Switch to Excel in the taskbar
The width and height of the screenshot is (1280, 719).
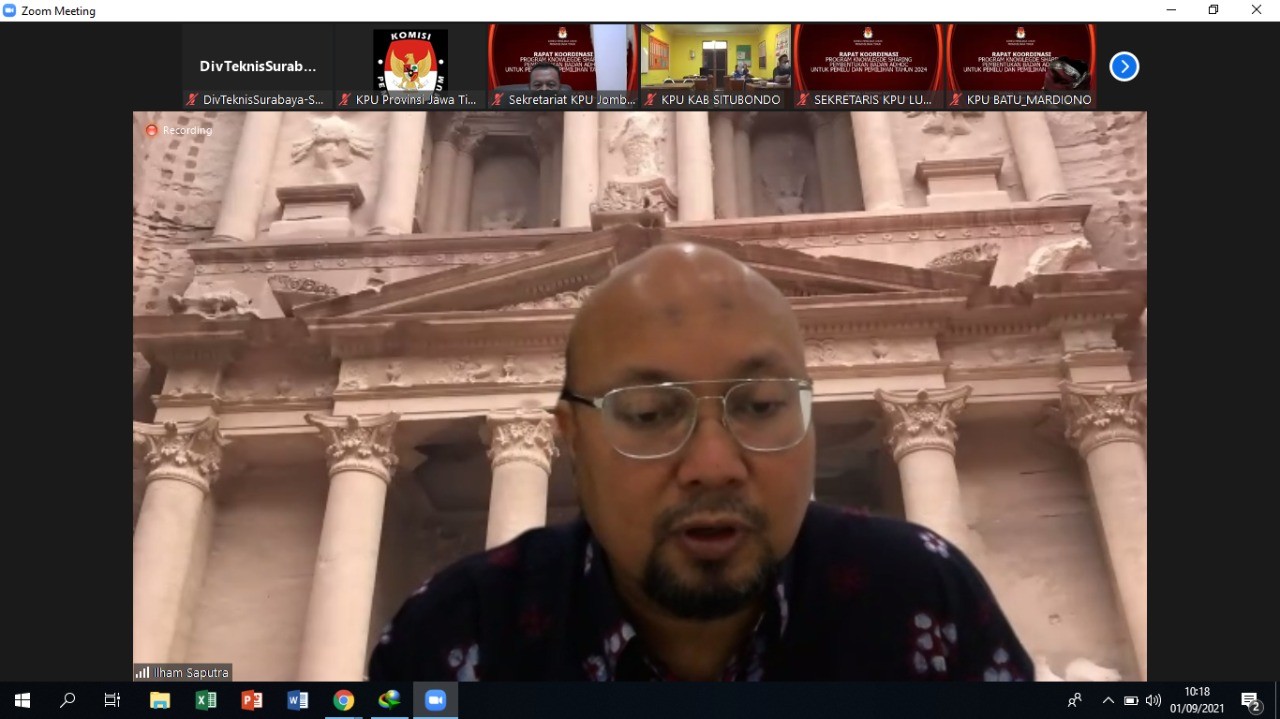pyautogui.click(x=205, y=700)
